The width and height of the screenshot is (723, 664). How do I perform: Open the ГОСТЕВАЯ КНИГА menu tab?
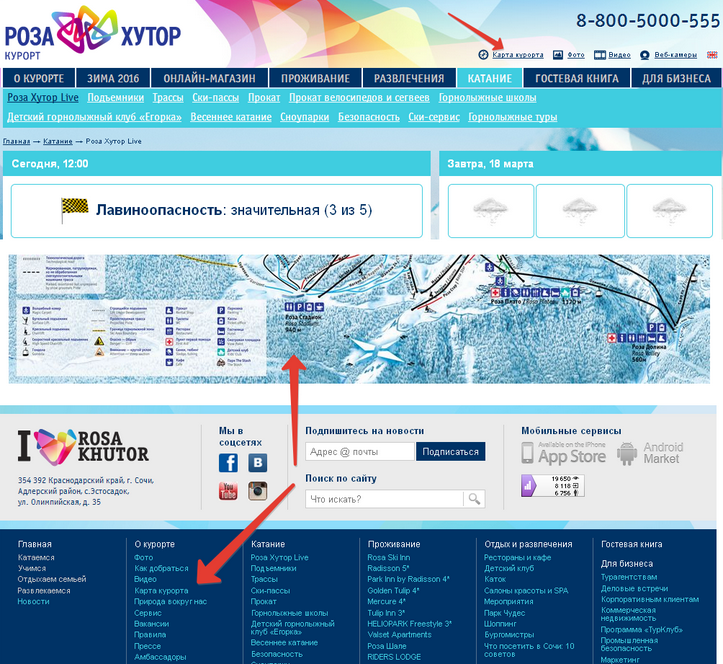point(577,78)
